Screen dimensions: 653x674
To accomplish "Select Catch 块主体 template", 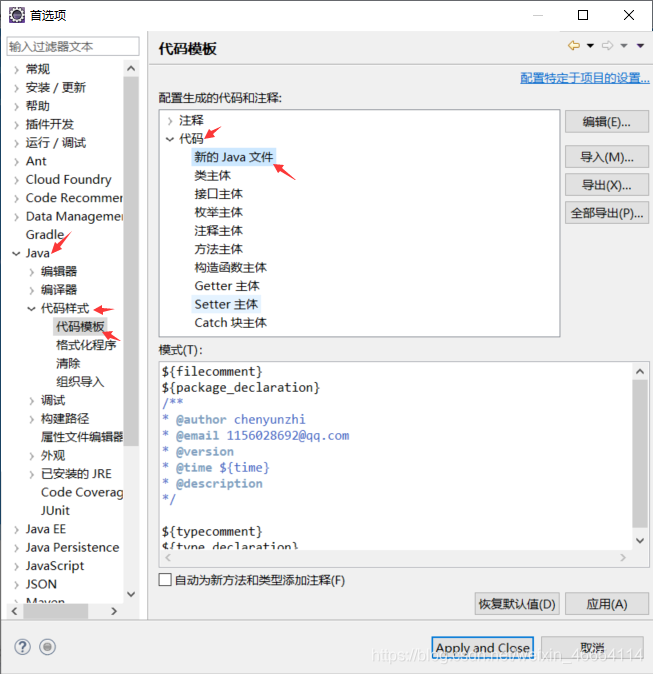I will click(230, 323).
